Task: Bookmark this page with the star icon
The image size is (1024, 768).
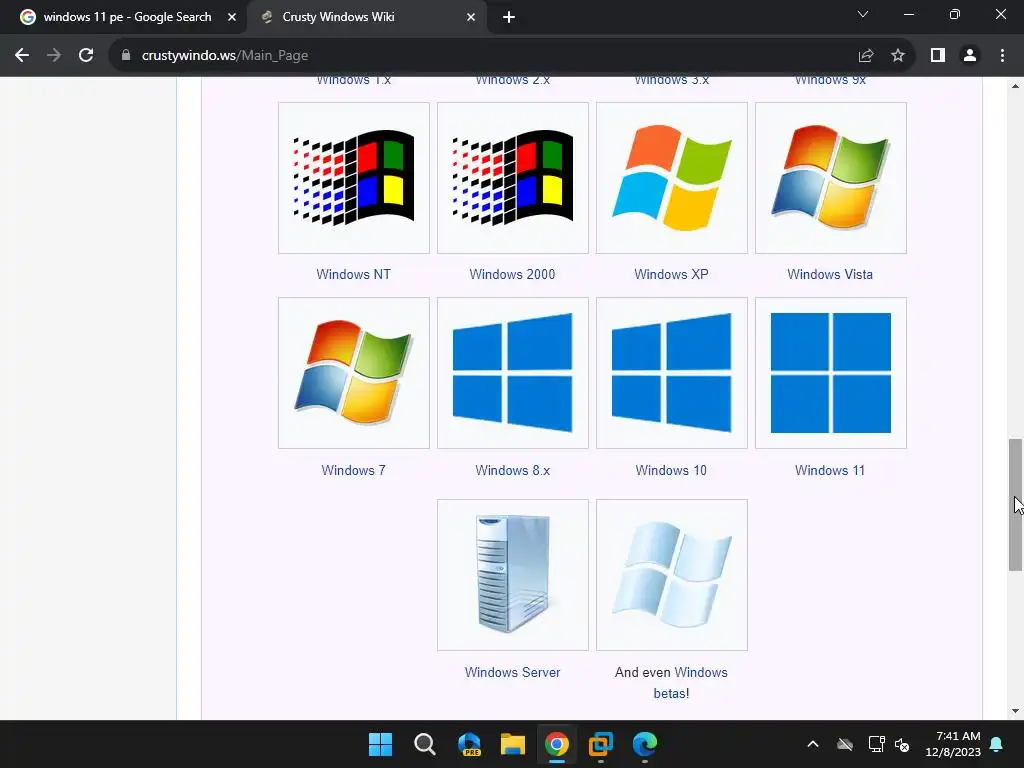Action: click(x=898, y=56)
